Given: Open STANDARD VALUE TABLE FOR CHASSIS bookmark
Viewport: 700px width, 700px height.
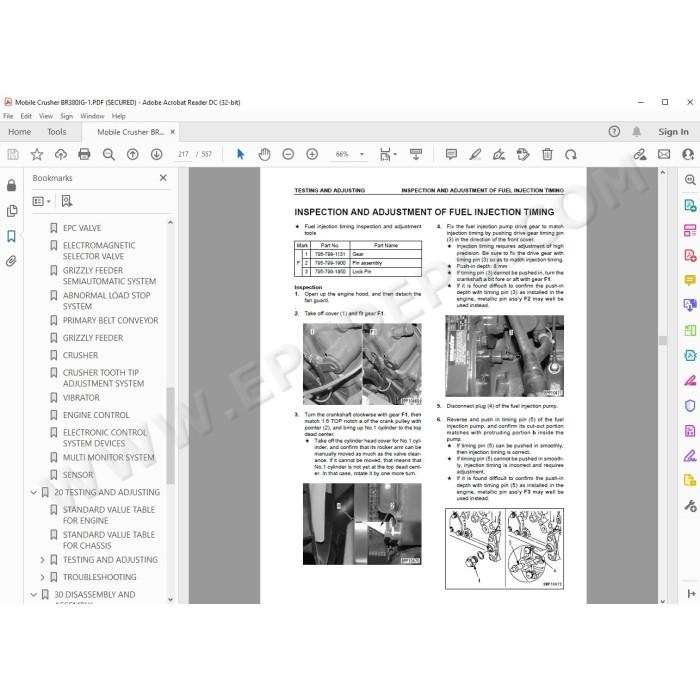Looking at the screenshot, I should coord(109,540).
